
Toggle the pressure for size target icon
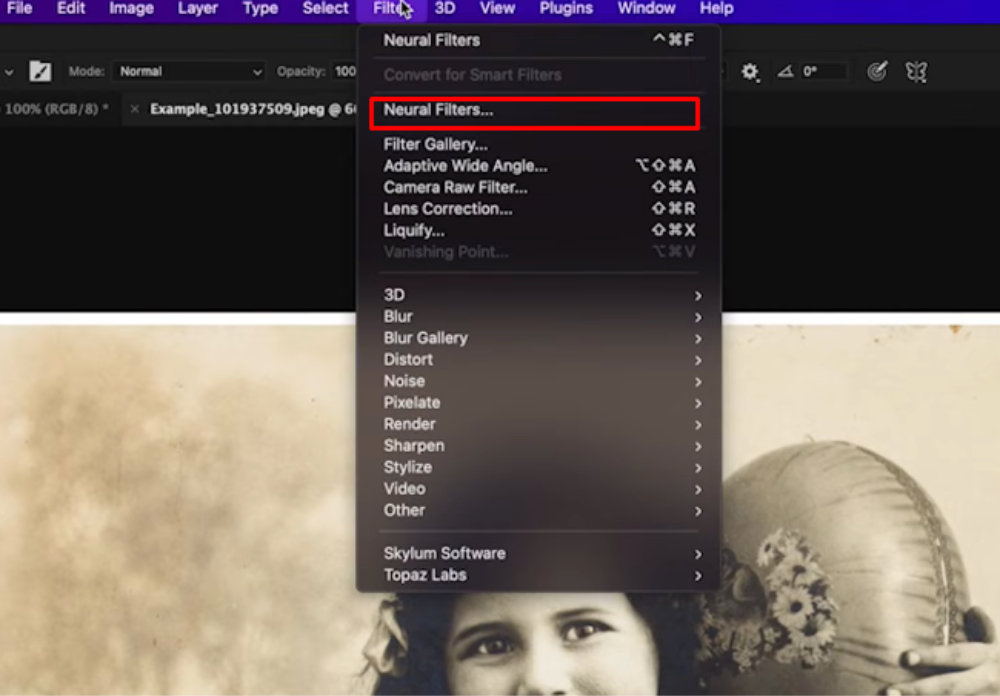877,72
